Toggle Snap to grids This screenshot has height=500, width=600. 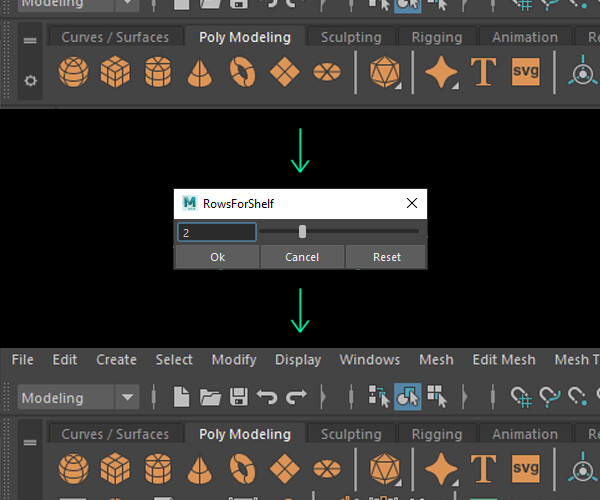(521, 397)
